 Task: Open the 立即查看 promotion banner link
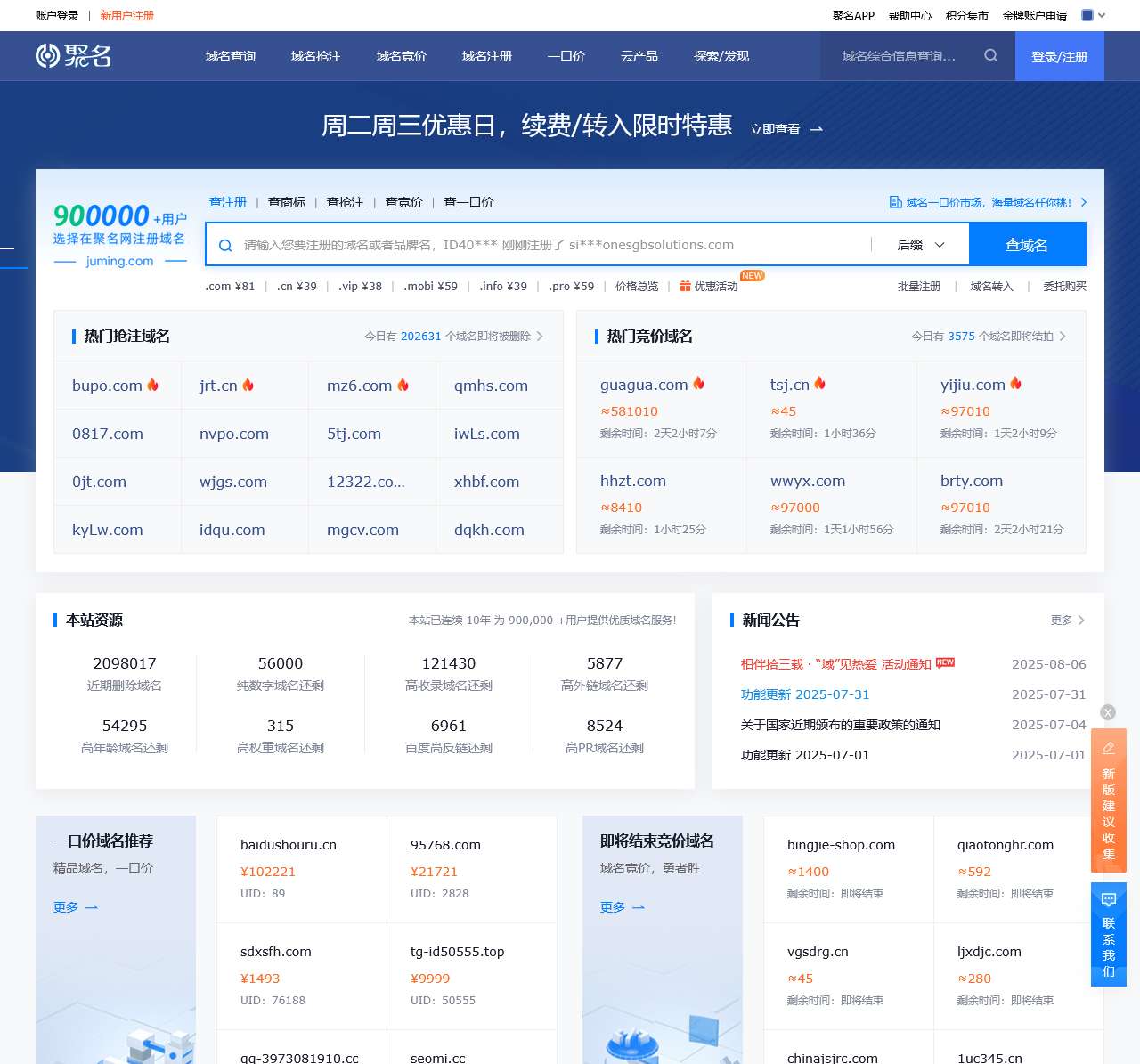coord(786,129)
